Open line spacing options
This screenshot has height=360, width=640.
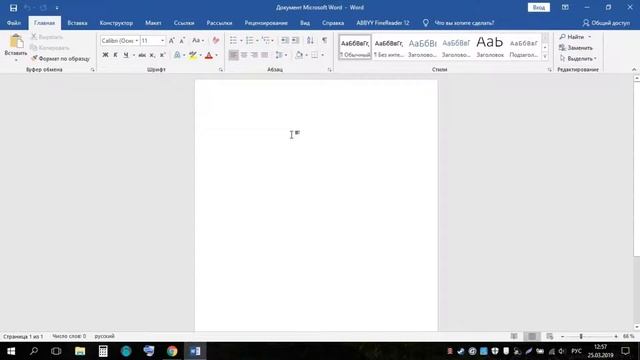tap(280, 55)
